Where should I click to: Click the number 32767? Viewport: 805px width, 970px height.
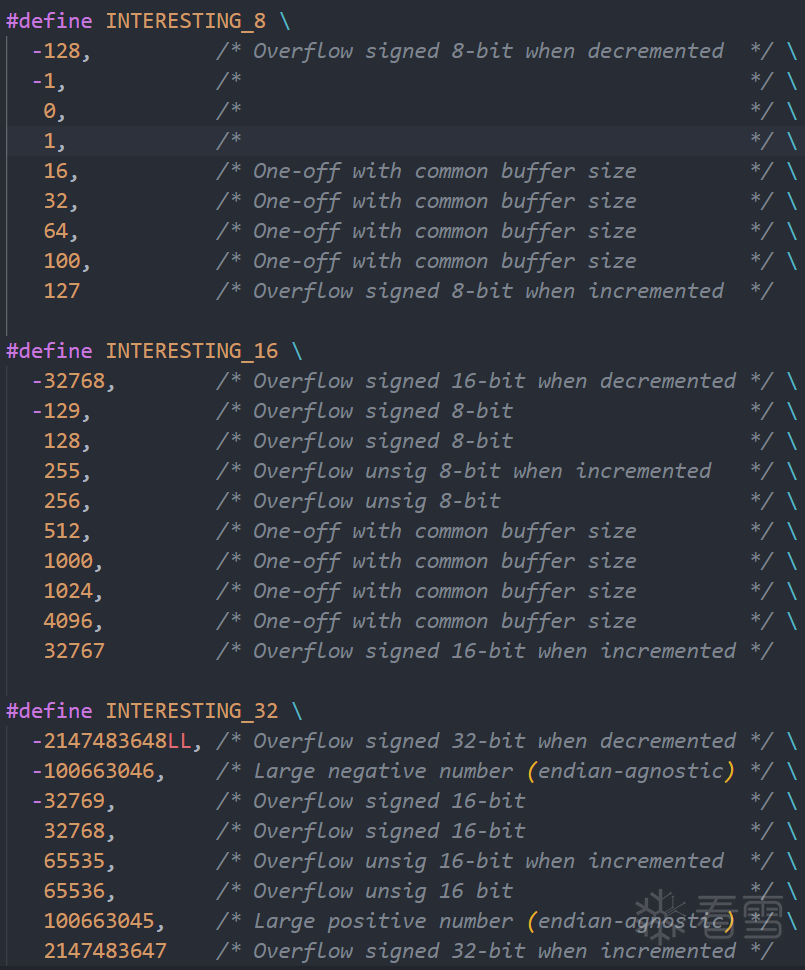point(74,651)
